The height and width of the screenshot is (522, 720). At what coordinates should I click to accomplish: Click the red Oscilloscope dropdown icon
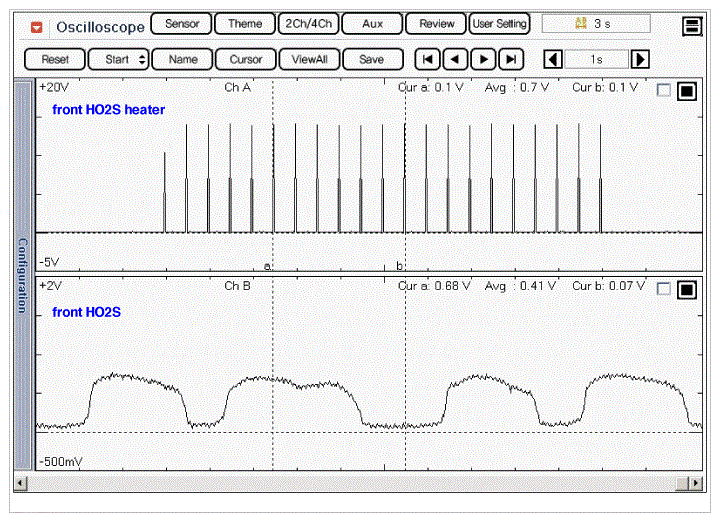(x=37, y=26)
